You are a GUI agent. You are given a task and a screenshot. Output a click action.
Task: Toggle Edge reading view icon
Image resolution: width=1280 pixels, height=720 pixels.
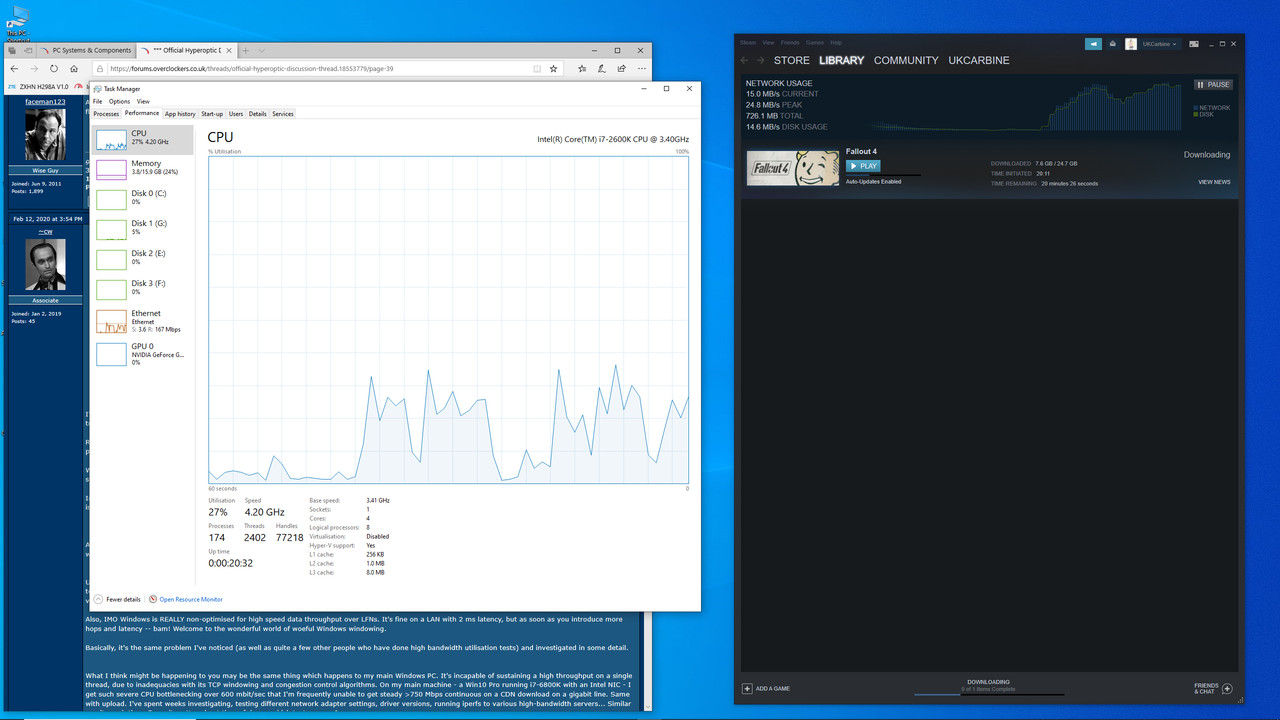537,69
